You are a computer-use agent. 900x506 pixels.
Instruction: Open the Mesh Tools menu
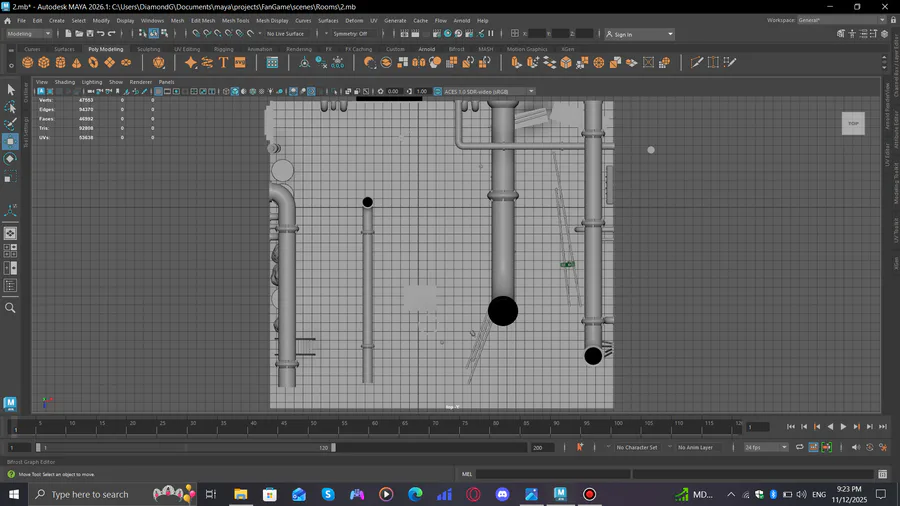coord(235,20)
